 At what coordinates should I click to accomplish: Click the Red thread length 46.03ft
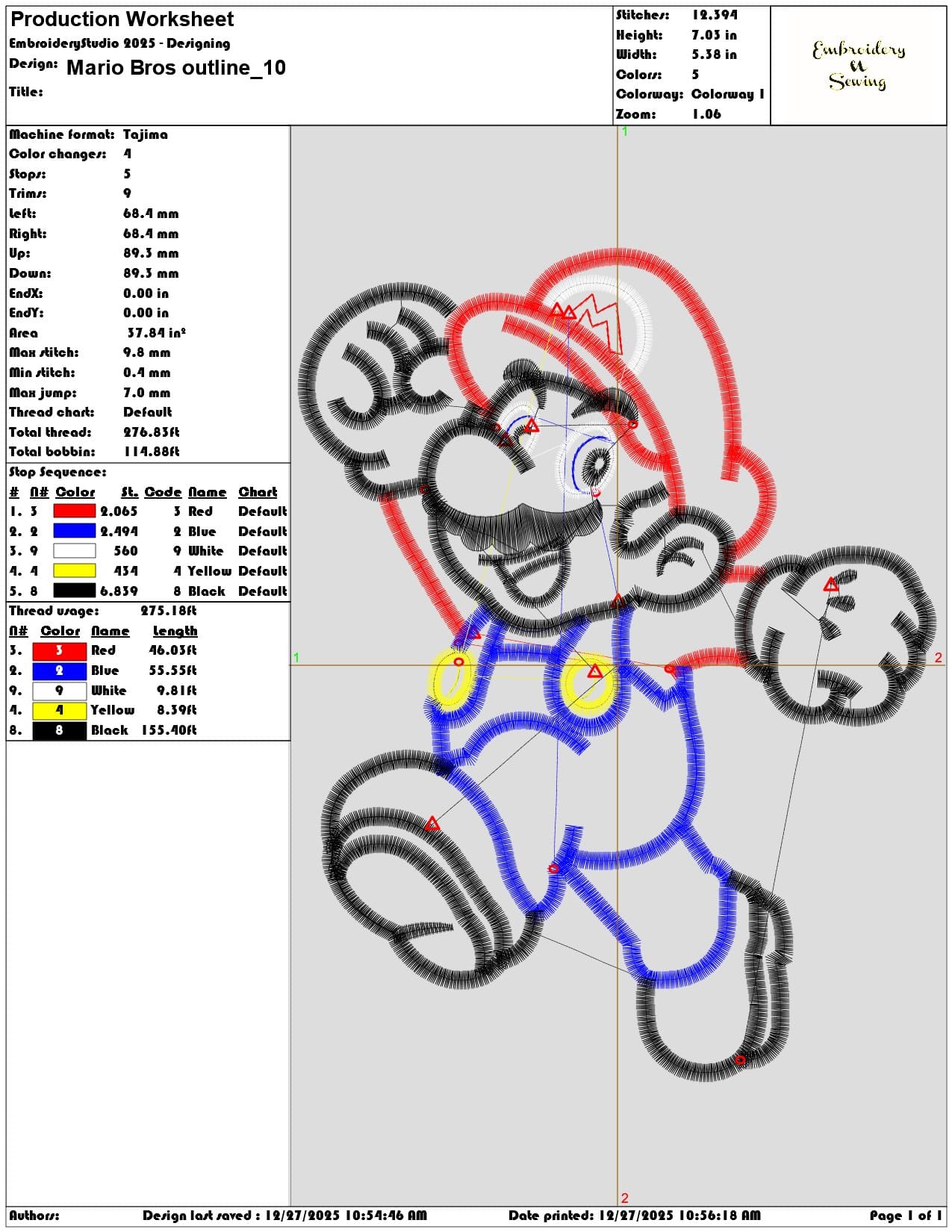172,650
